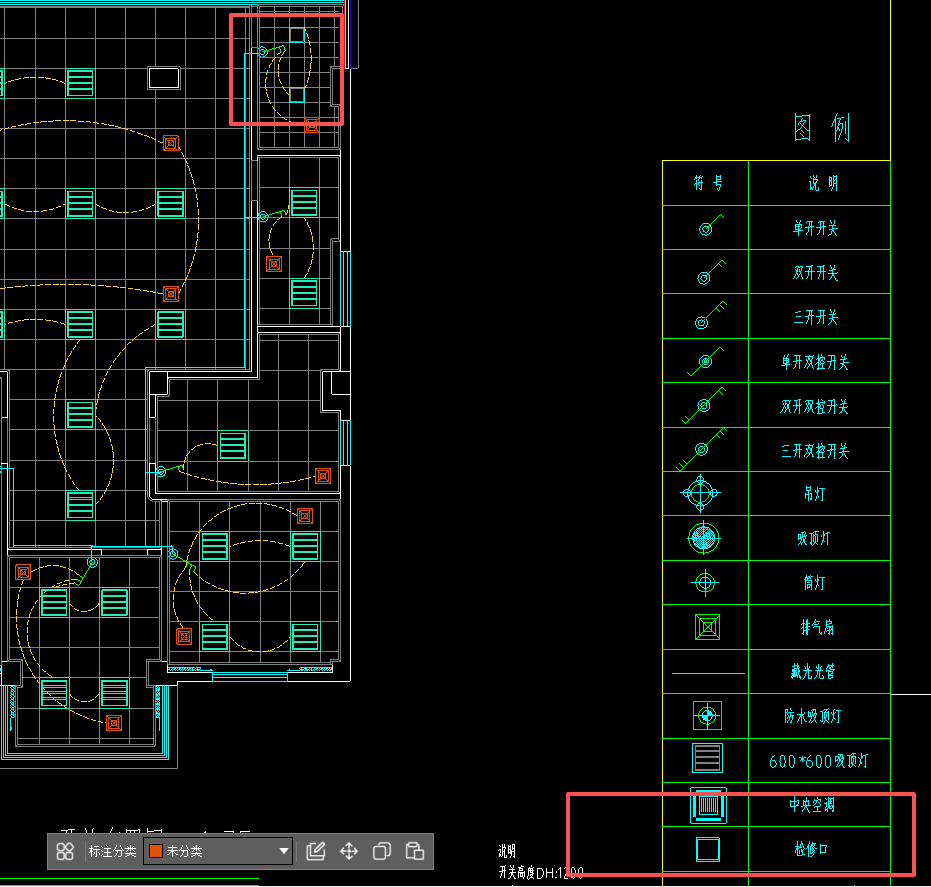Click the paste clipboard icon in toolbar
The width and height of the screenshot is (931, 887).
[414, 851]
